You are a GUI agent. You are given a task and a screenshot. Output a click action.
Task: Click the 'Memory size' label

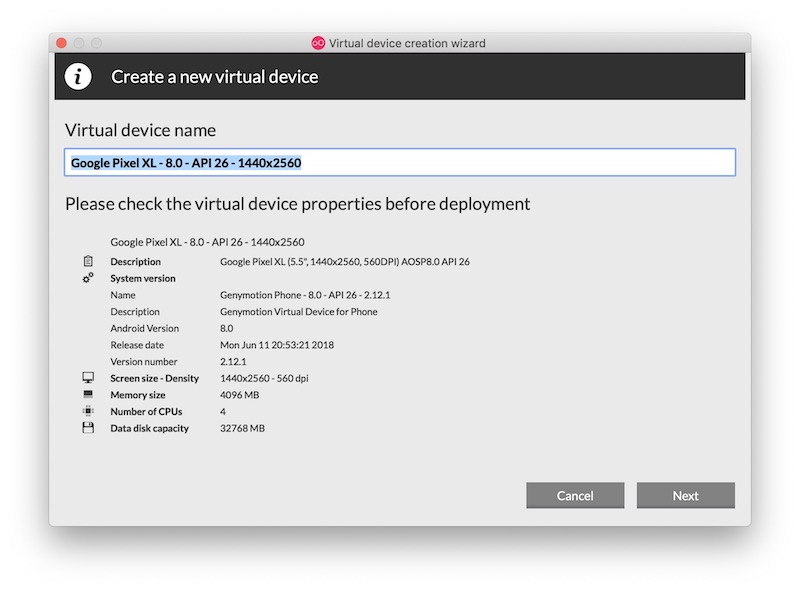(x=138, y=395)
